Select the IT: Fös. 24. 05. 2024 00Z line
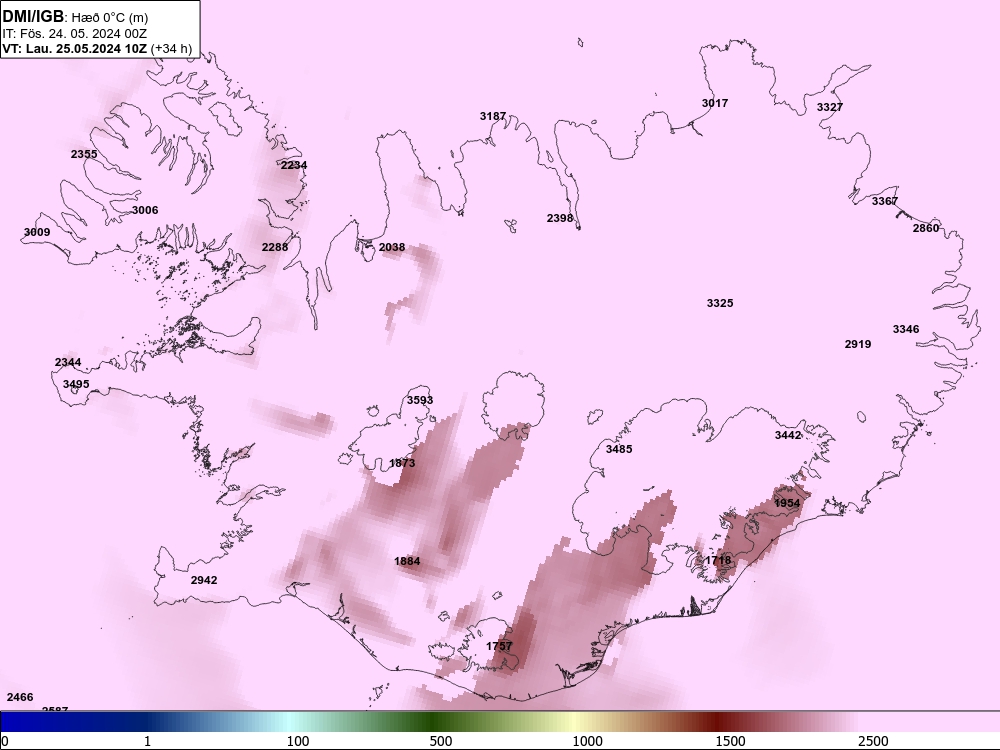 click(x=75, y=34)
